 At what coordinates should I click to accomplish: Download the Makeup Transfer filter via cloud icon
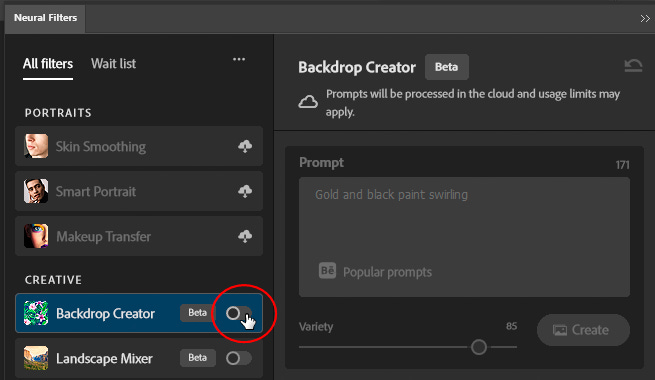(245, 236)
